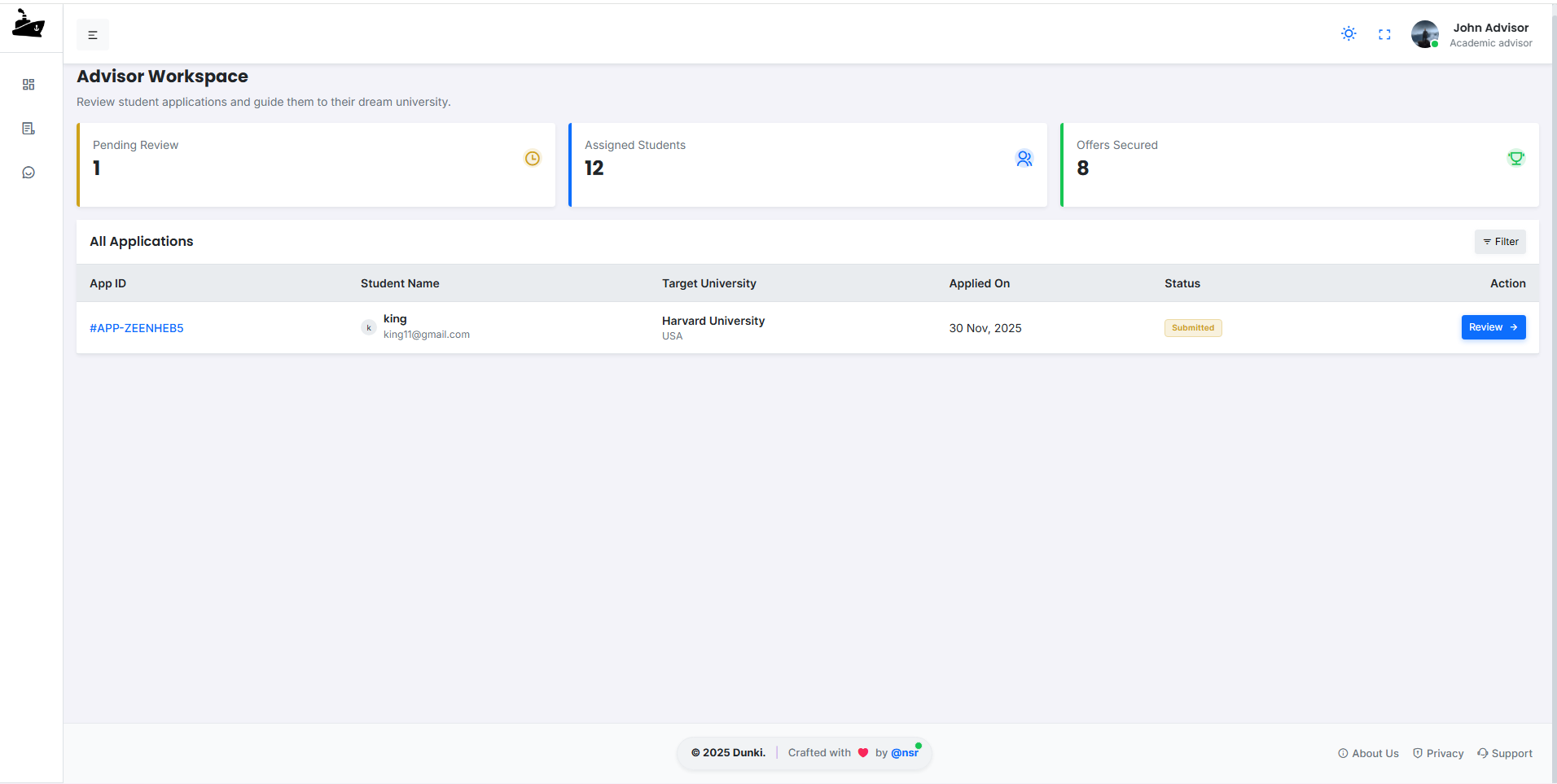The image size is (1557, 784).
Task: Open the Support footer link
Action: point(1505,754)
